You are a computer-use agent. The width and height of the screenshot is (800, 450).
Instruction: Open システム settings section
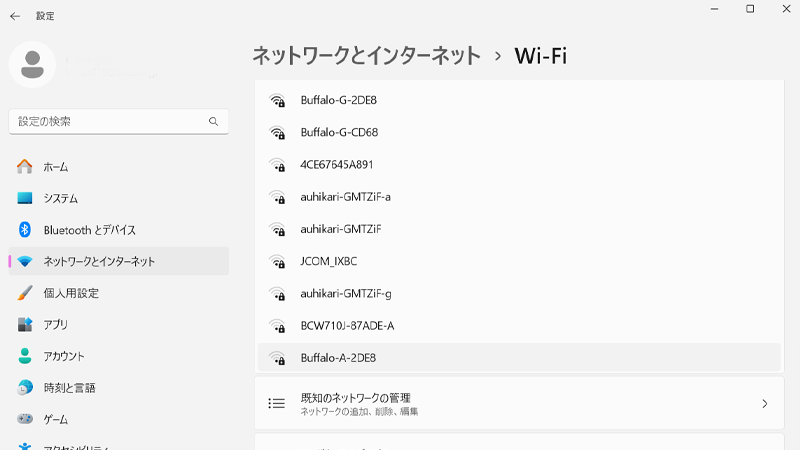tap(118, 198)
